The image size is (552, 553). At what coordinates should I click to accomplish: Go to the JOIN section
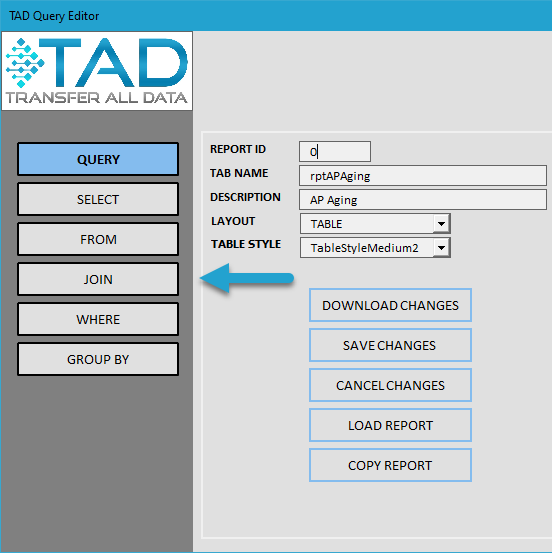pyautogui.click(x=98, y=279)
